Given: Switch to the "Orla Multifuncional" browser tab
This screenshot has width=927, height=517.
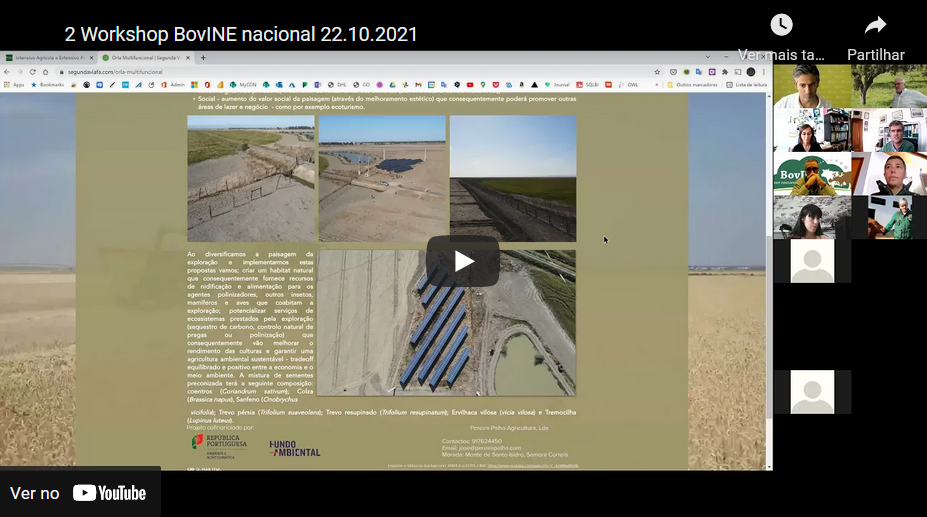Looking at the screenshot, I should (144, 58).
